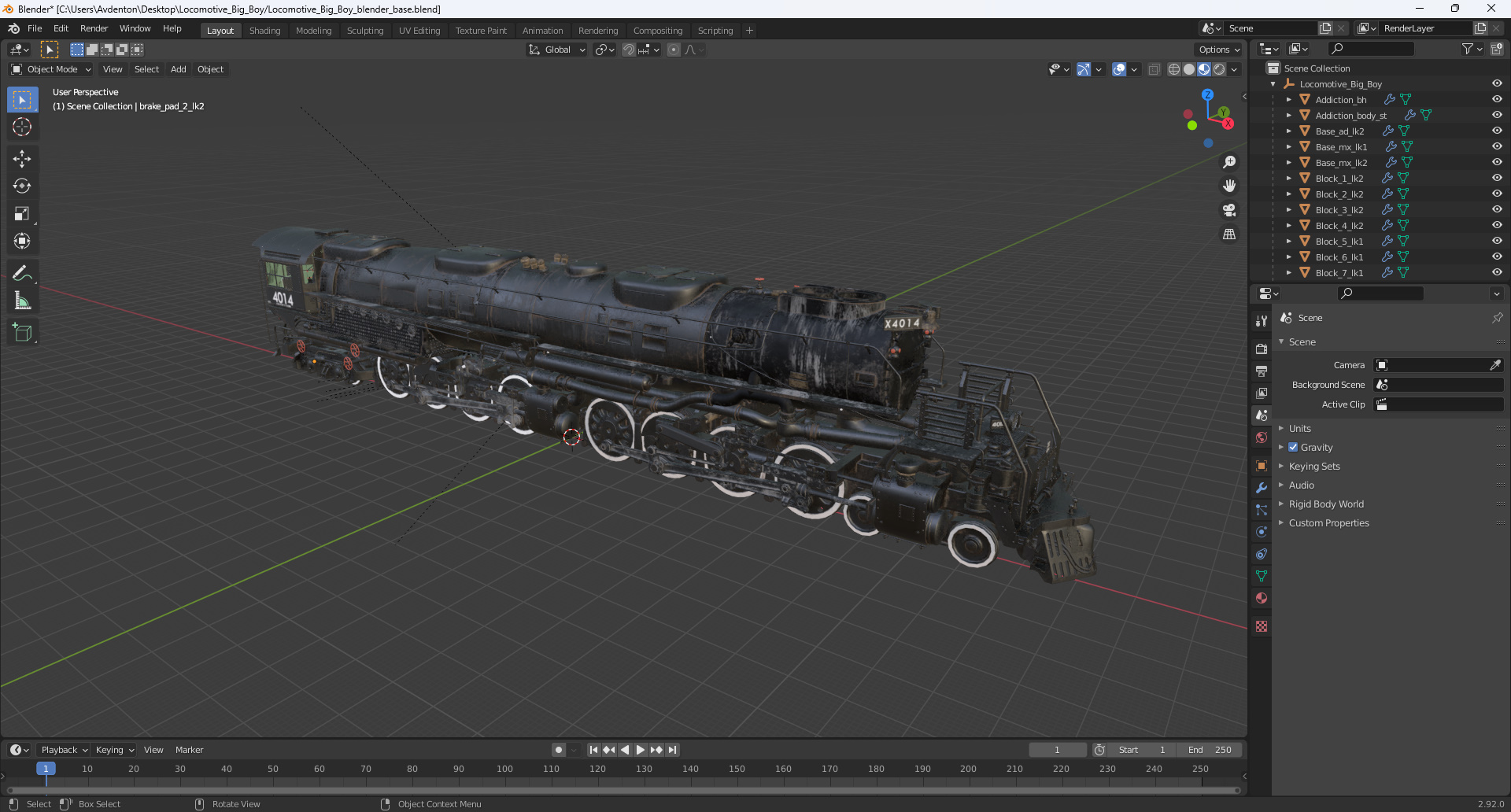Switch to the Scripting workspace tab
Image resolution: width=1511 pixels, height=812 pixels.
click(x=715, y=31)
